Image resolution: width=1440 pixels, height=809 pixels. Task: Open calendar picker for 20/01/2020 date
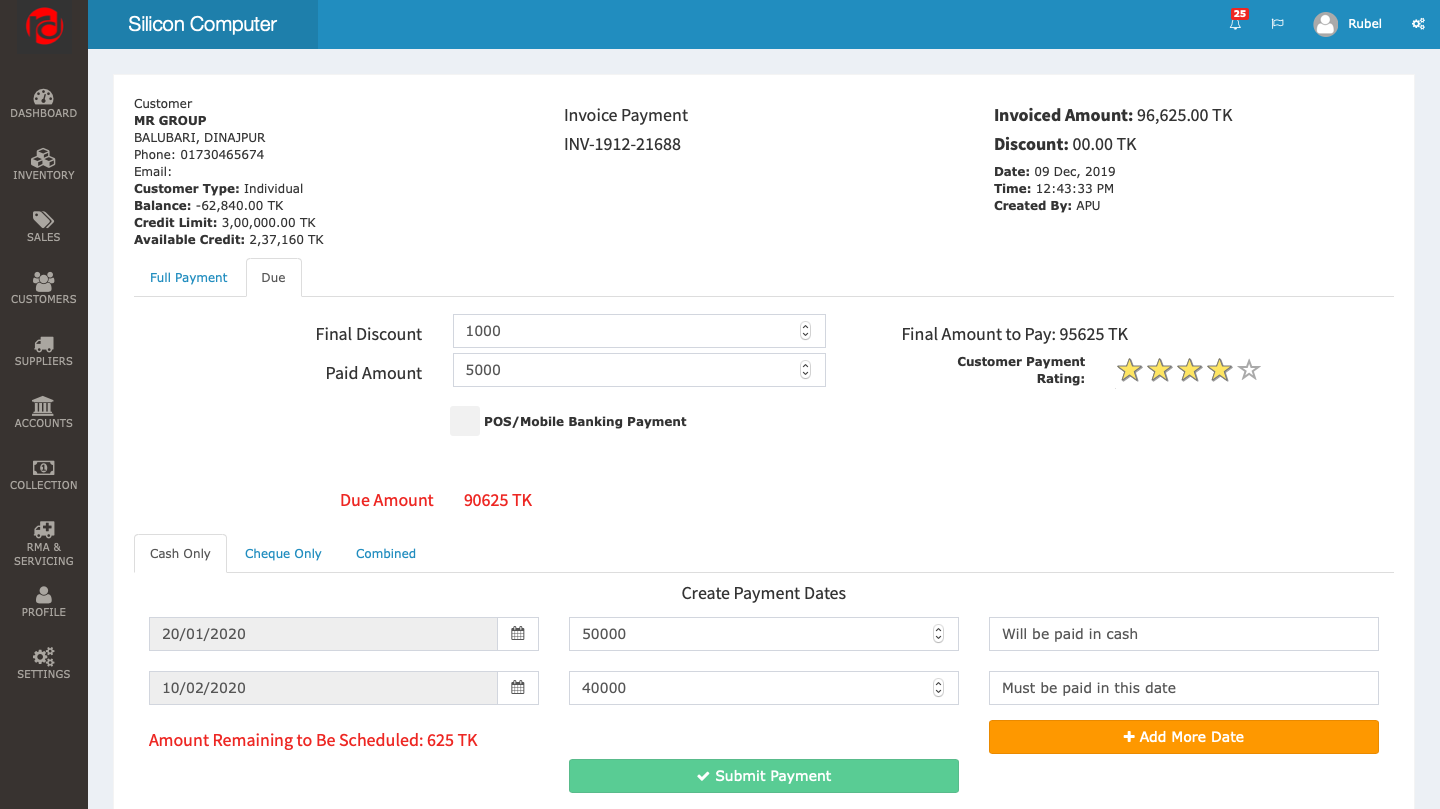(x=518, y=634)
